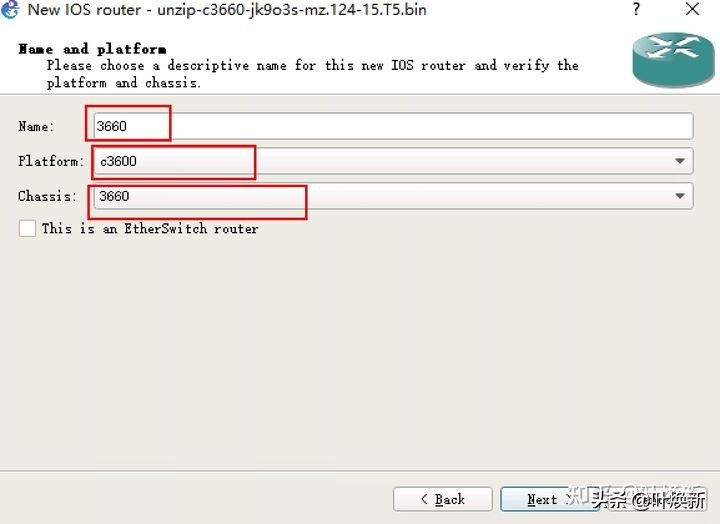Click the left arrow chevron on Back
The width and height of the screenshot is (720, 524).
(x=424, y=499)
